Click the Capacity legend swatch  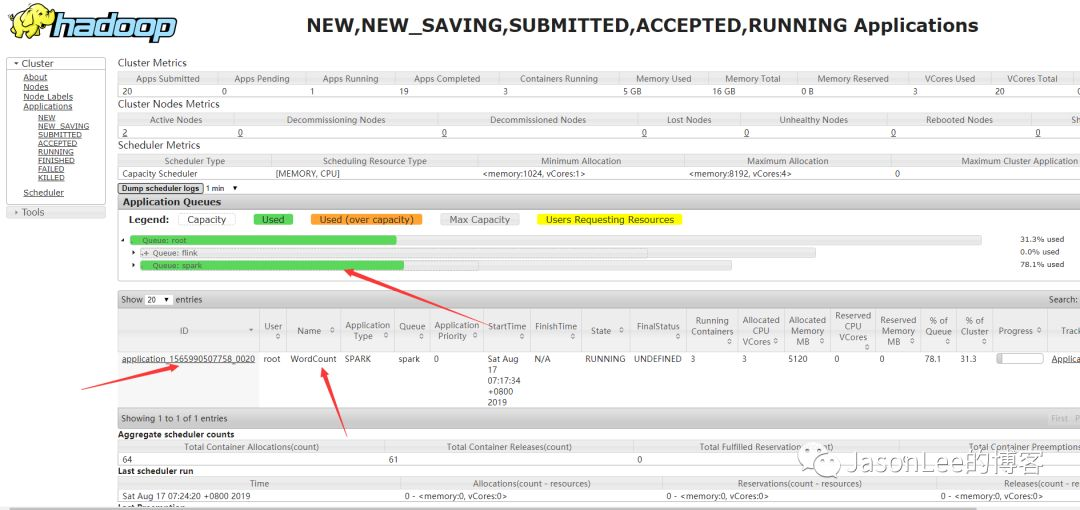click(207, 220)
